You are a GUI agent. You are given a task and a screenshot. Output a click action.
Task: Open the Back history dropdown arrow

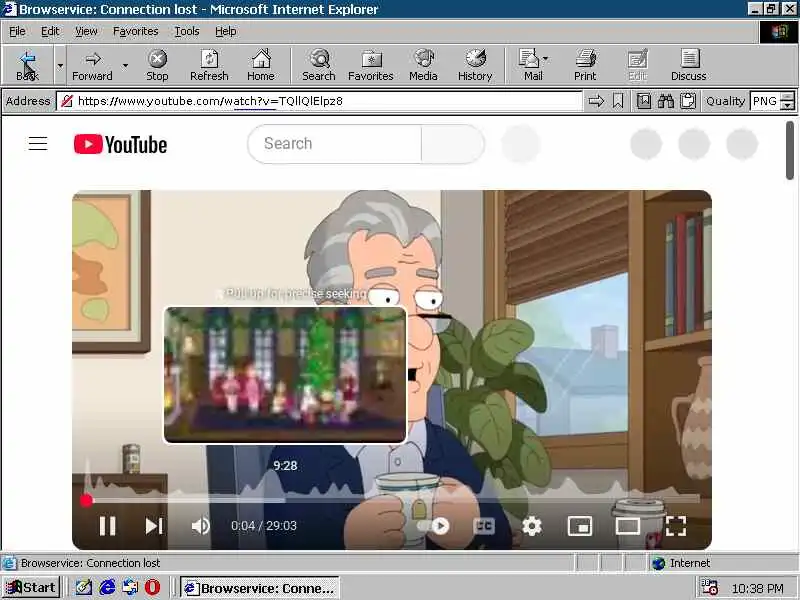[60, 65]
